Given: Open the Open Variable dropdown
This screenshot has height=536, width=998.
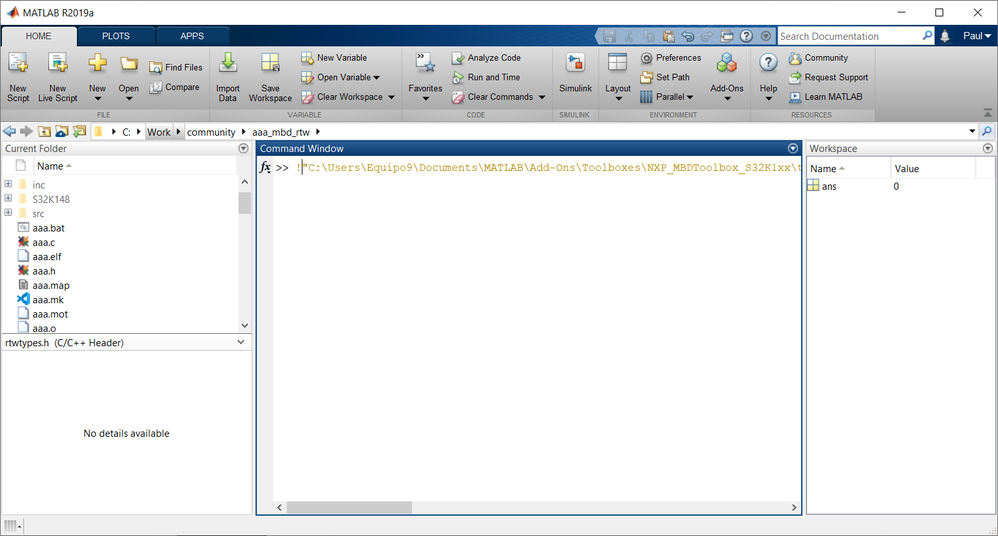Looking at the screenshot, I should [341, 77].
